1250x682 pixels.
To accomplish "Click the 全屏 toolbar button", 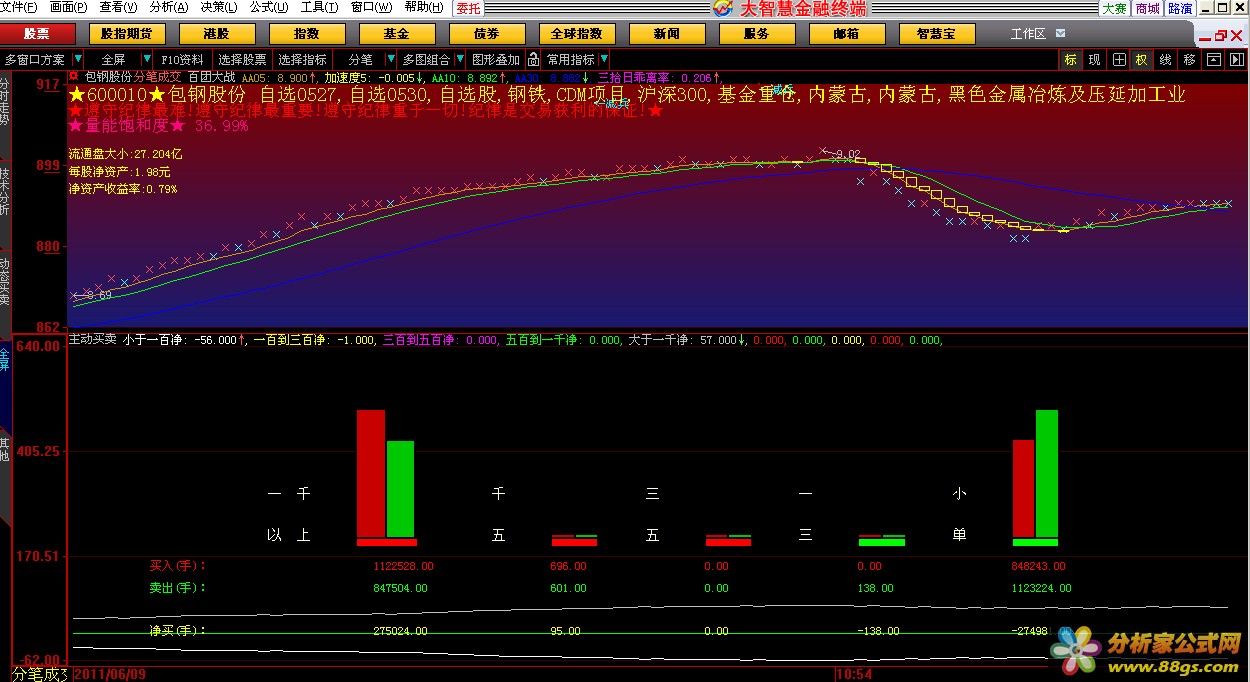I will pos(113,60).
